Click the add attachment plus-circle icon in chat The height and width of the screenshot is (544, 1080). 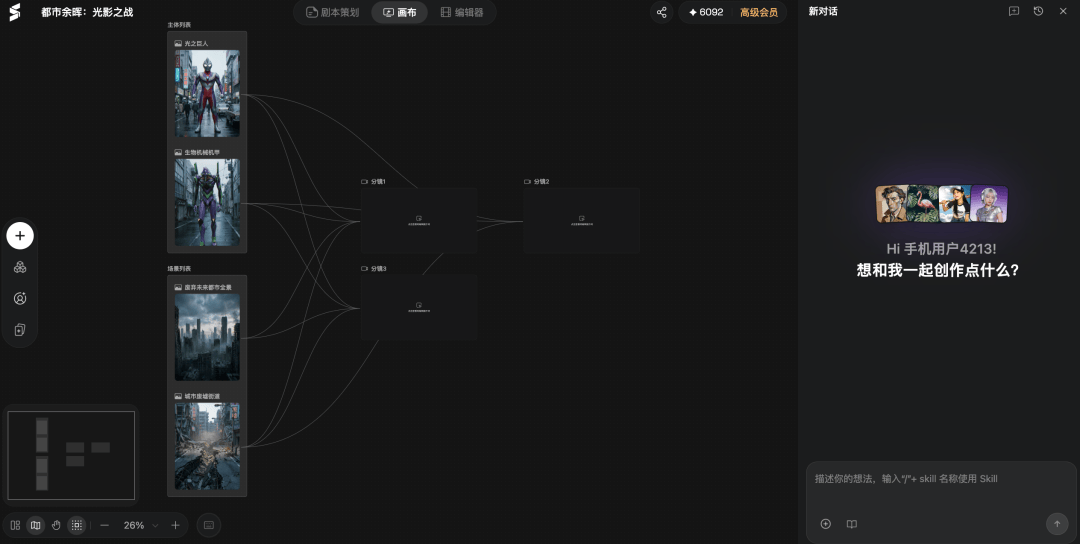click(x=826, y=524)
